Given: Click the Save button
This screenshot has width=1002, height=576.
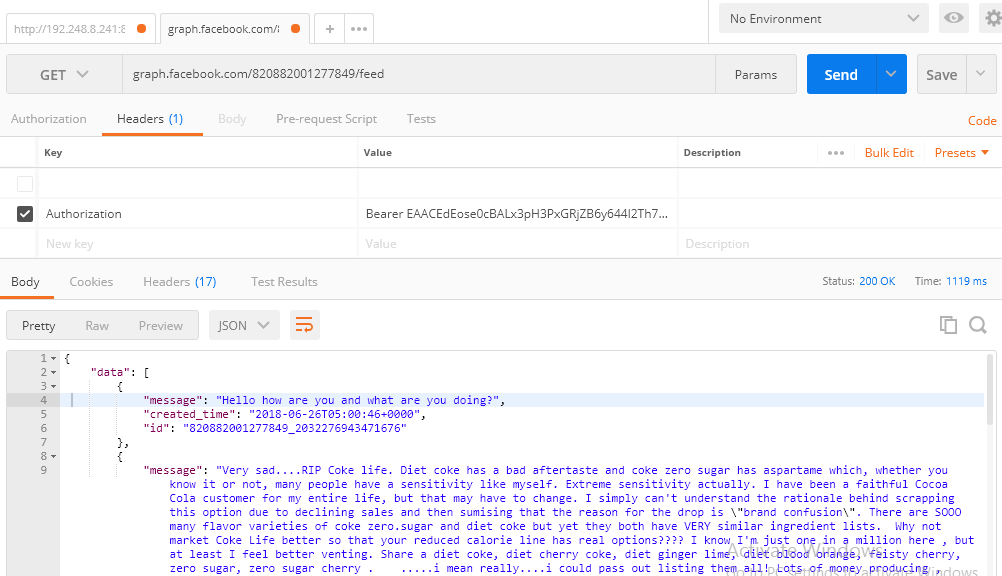Looking at the screenshot, I should (x=942, y=74).
